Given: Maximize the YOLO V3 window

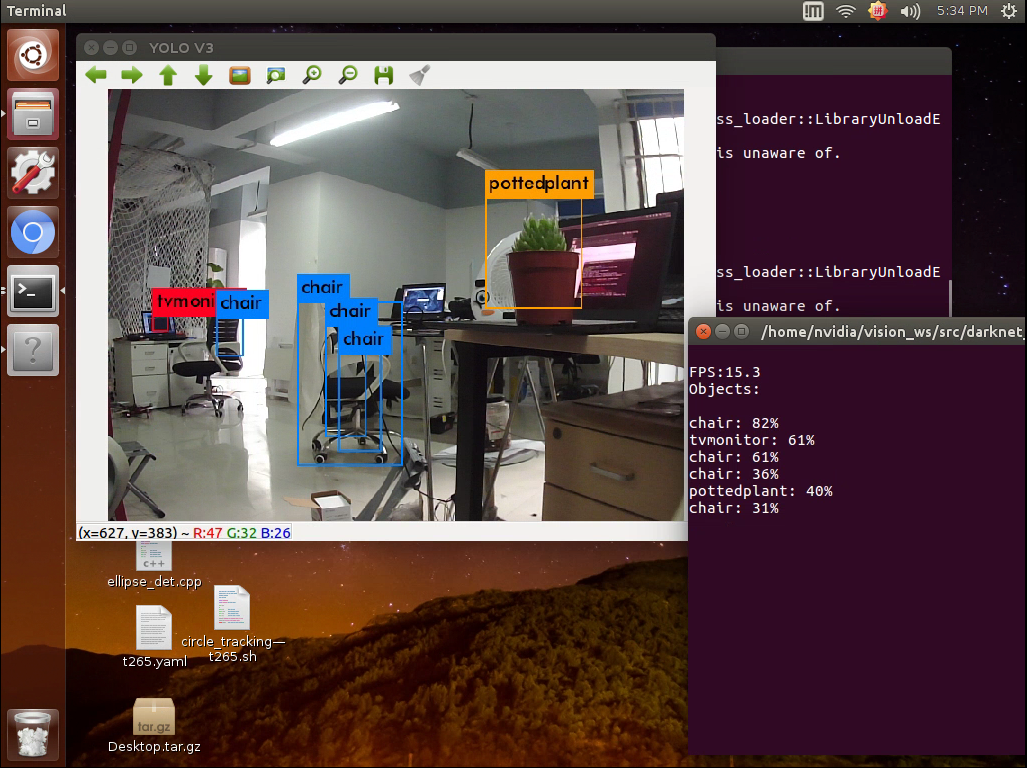Looking at the screenshot, I should (130, 47).
